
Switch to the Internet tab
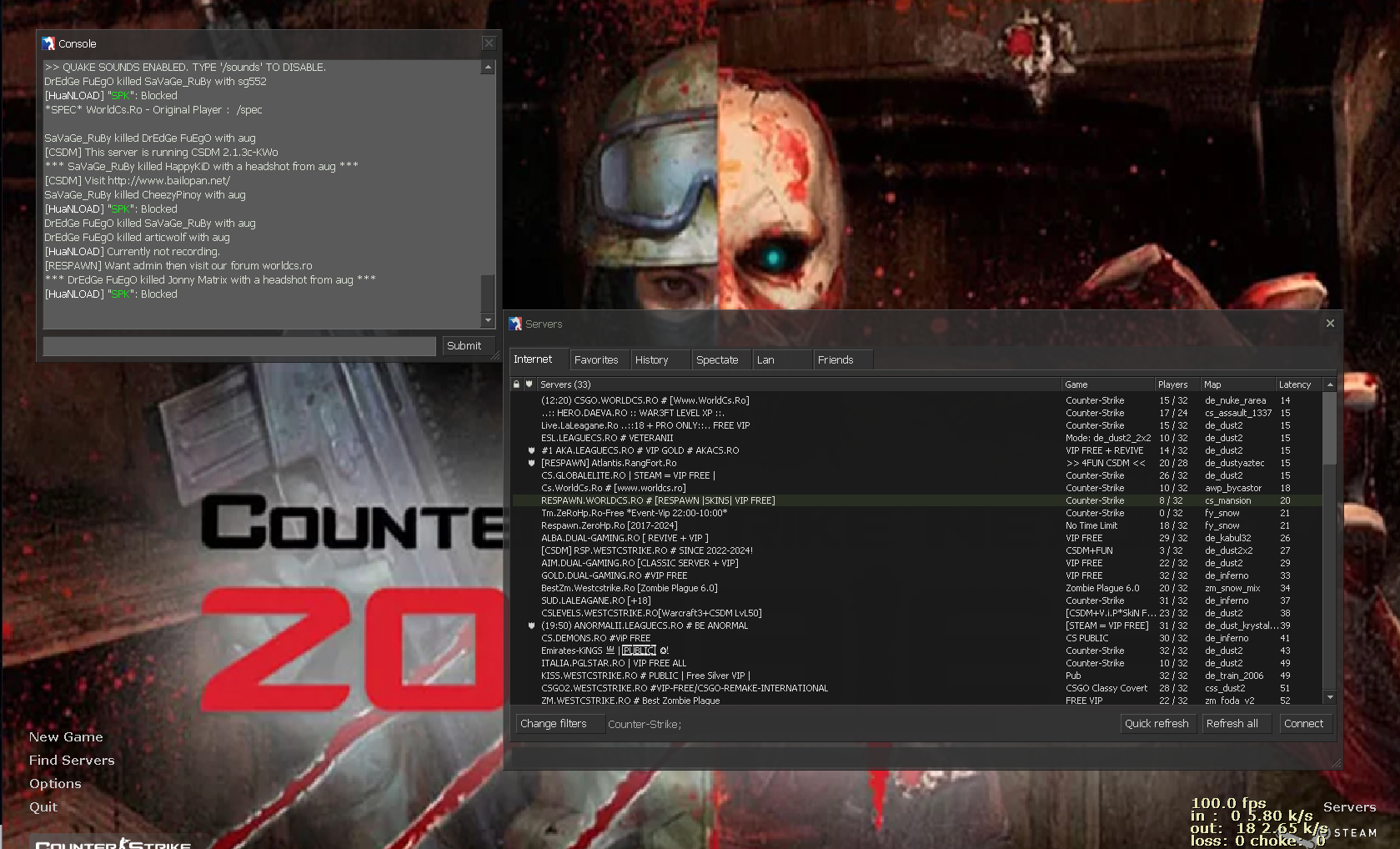coord(539,359)
